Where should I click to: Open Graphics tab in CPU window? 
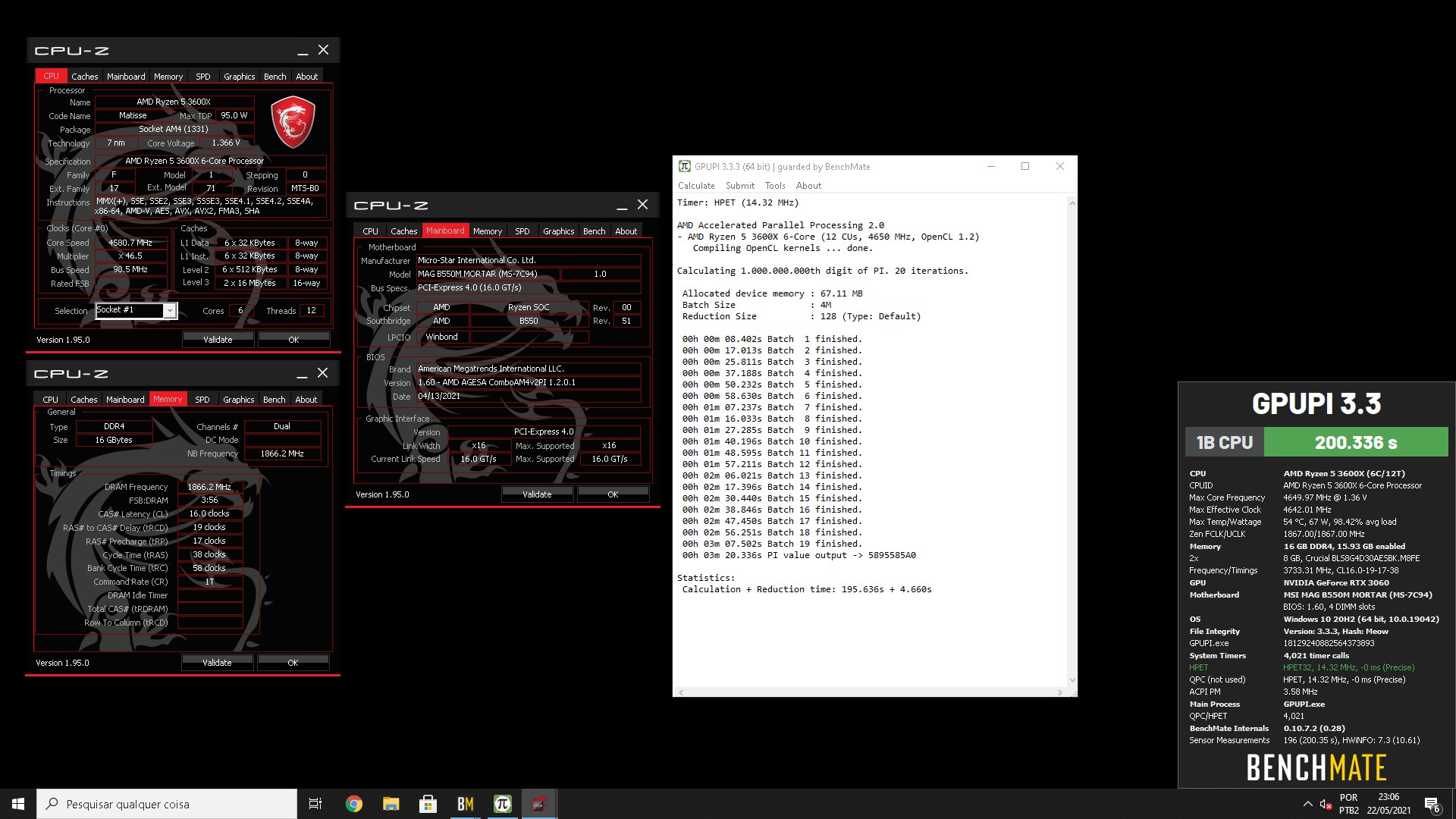[x=240, y=77]
